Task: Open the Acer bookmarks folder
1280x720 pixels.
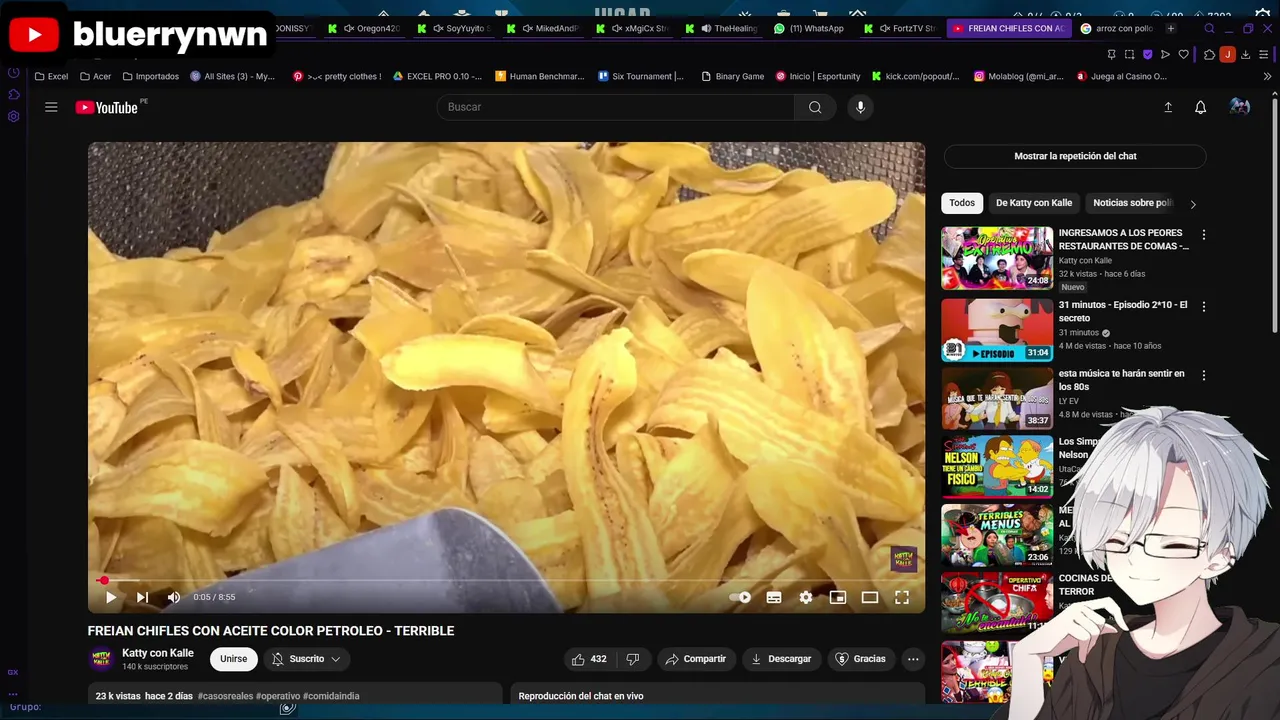Action: (x=95, y=76)
